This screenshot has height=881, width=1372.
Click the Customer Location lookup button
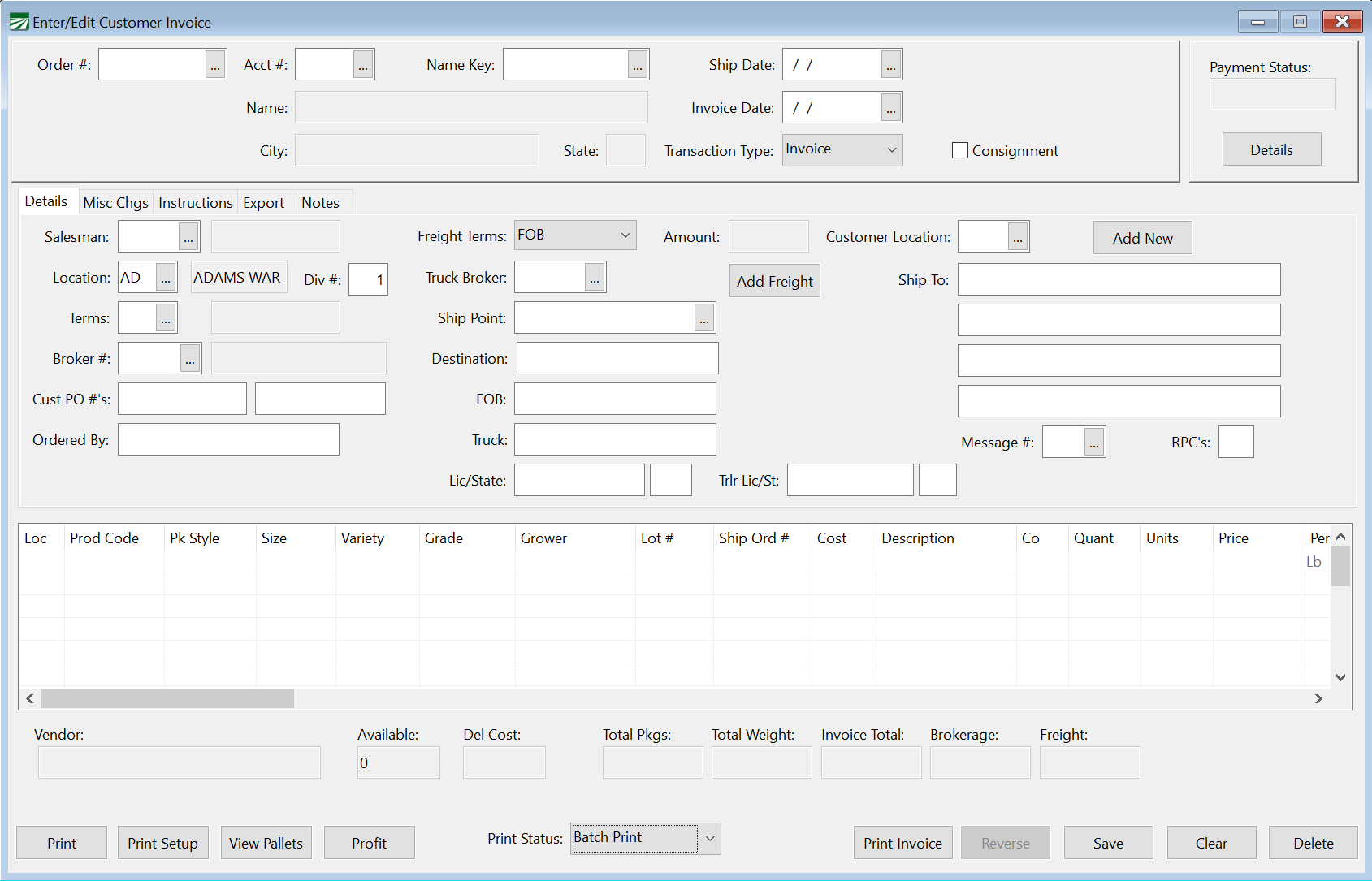coord(1018,237)
